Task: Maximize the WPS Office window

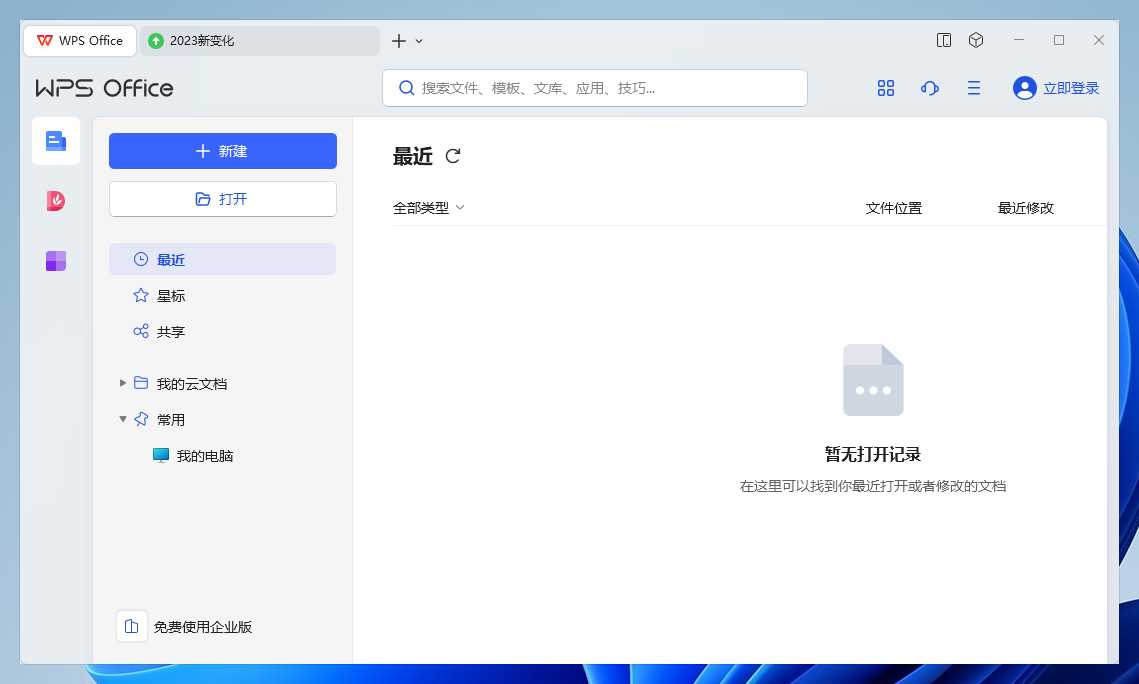Action: 1059,41
